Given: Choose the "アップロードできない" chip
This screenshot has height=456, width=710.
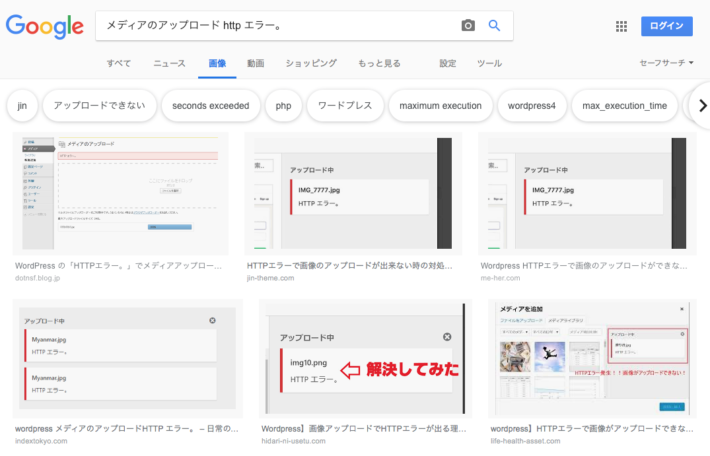Looking at the screenshot, I should [x=98, y=105].
